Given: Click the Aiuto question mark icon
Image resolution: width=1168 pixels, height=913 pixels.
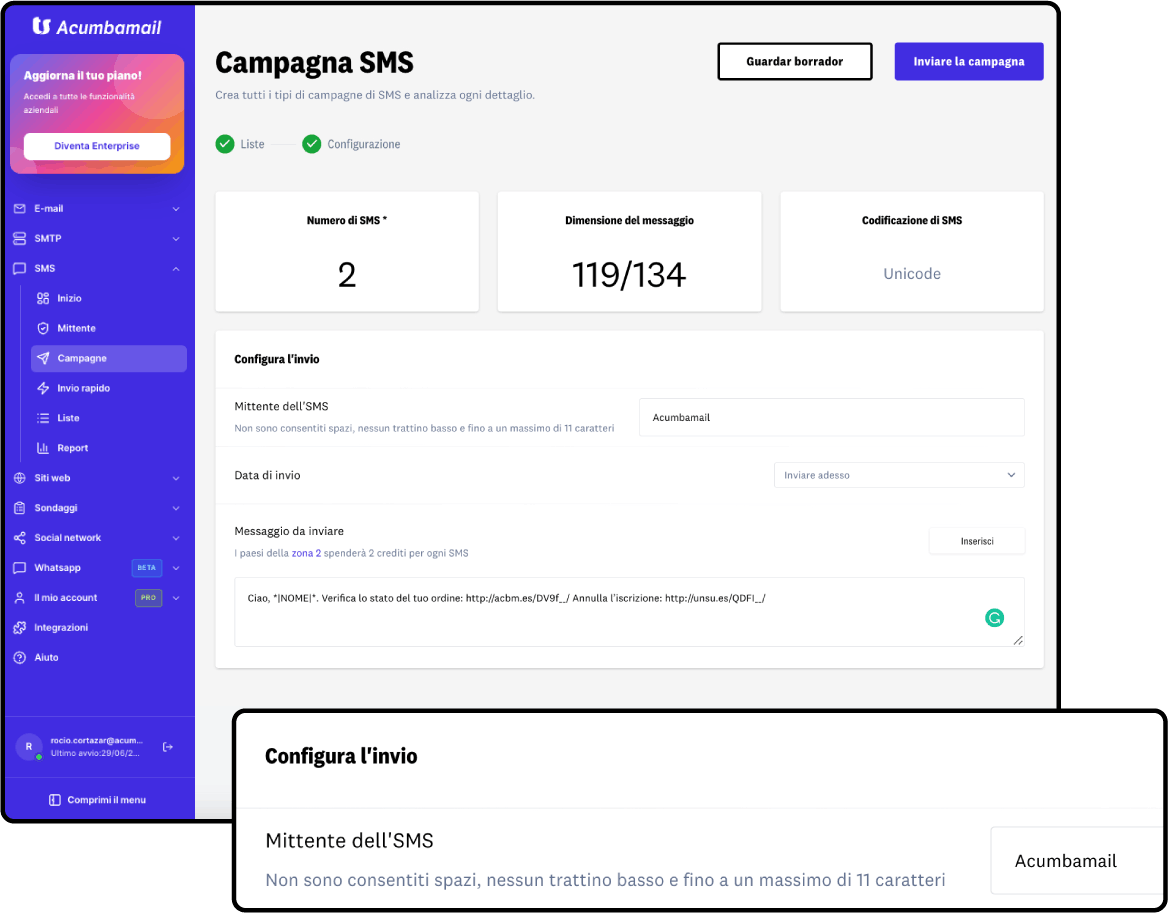Looking at the screenshot, I should click(20, 658).
